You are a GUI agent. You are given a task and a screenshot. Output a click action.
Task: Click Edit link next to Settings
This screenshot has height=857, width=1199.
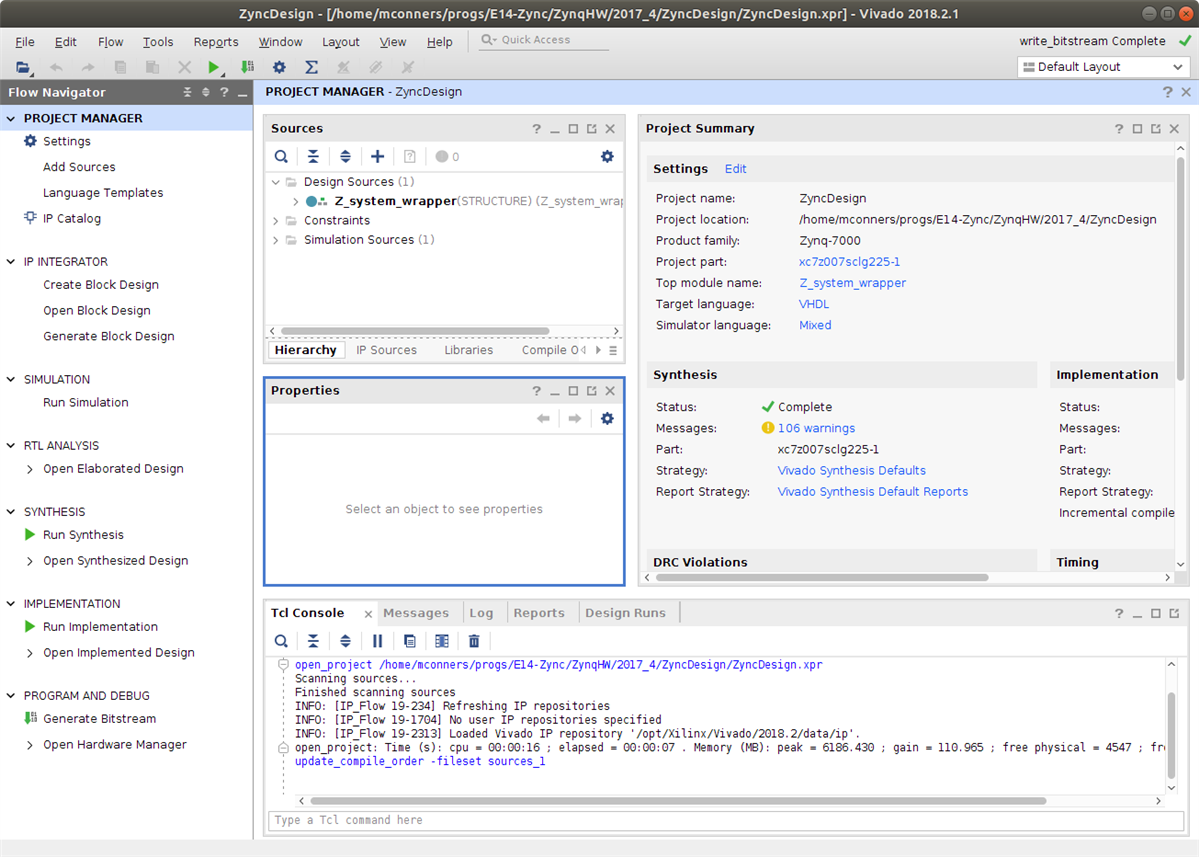click(735, 169)
